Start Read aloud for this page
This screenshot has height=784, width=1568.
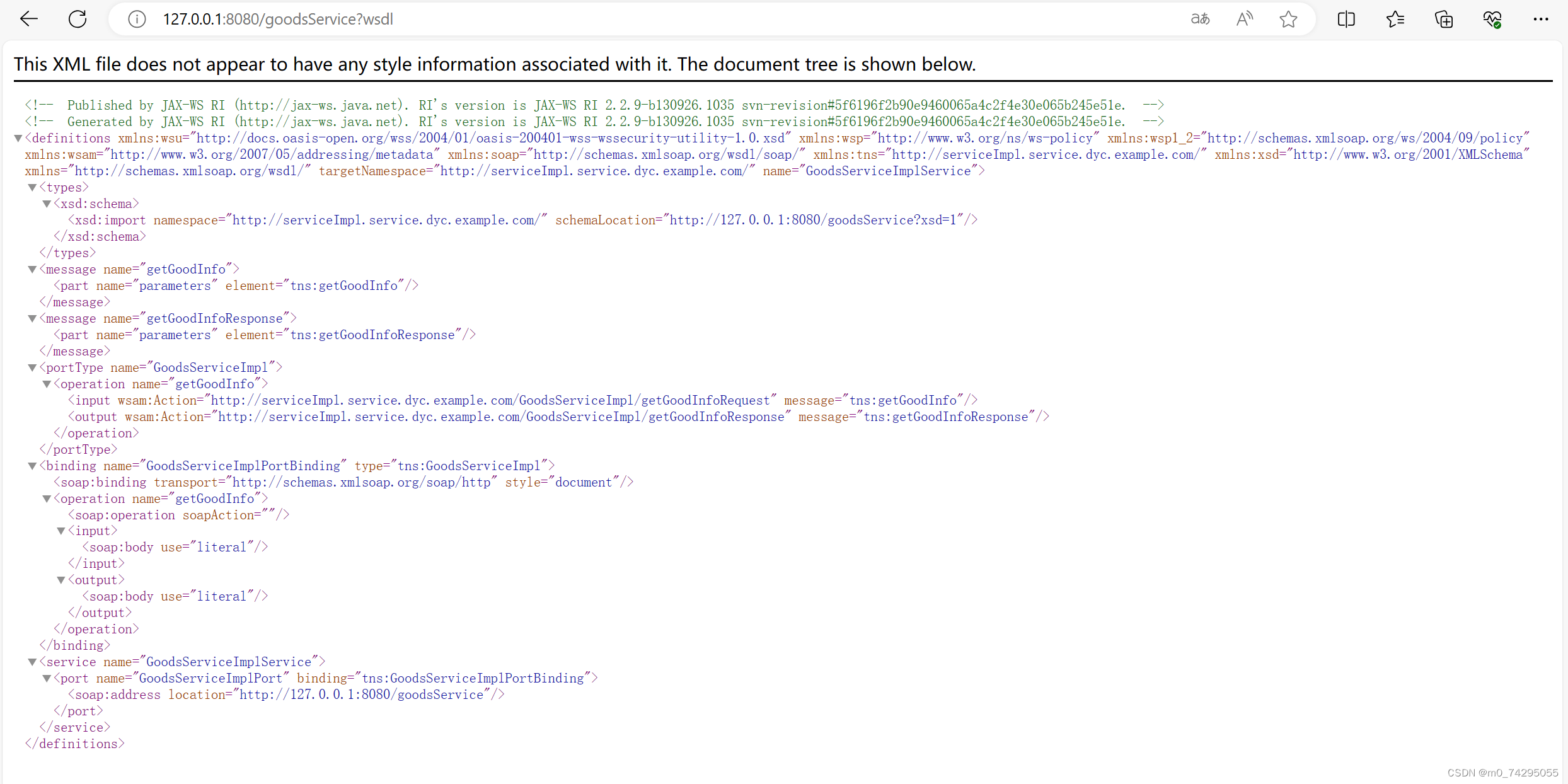(1243, 19)
